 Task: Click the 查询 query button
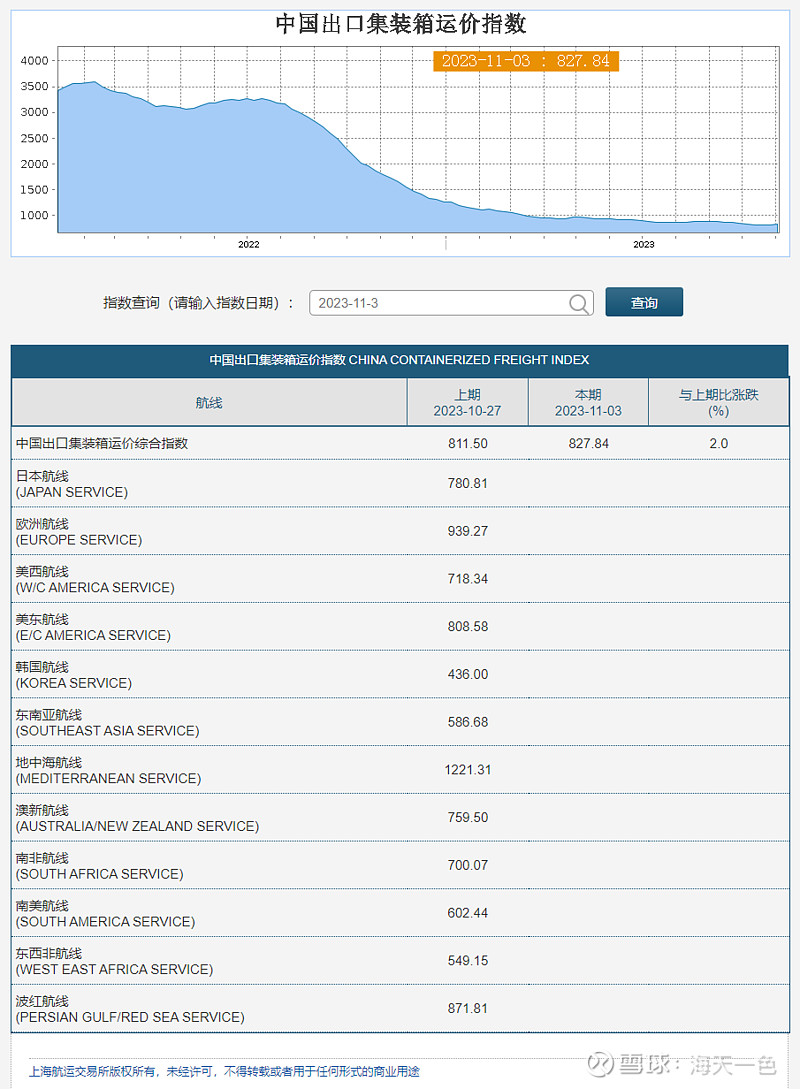644,301
